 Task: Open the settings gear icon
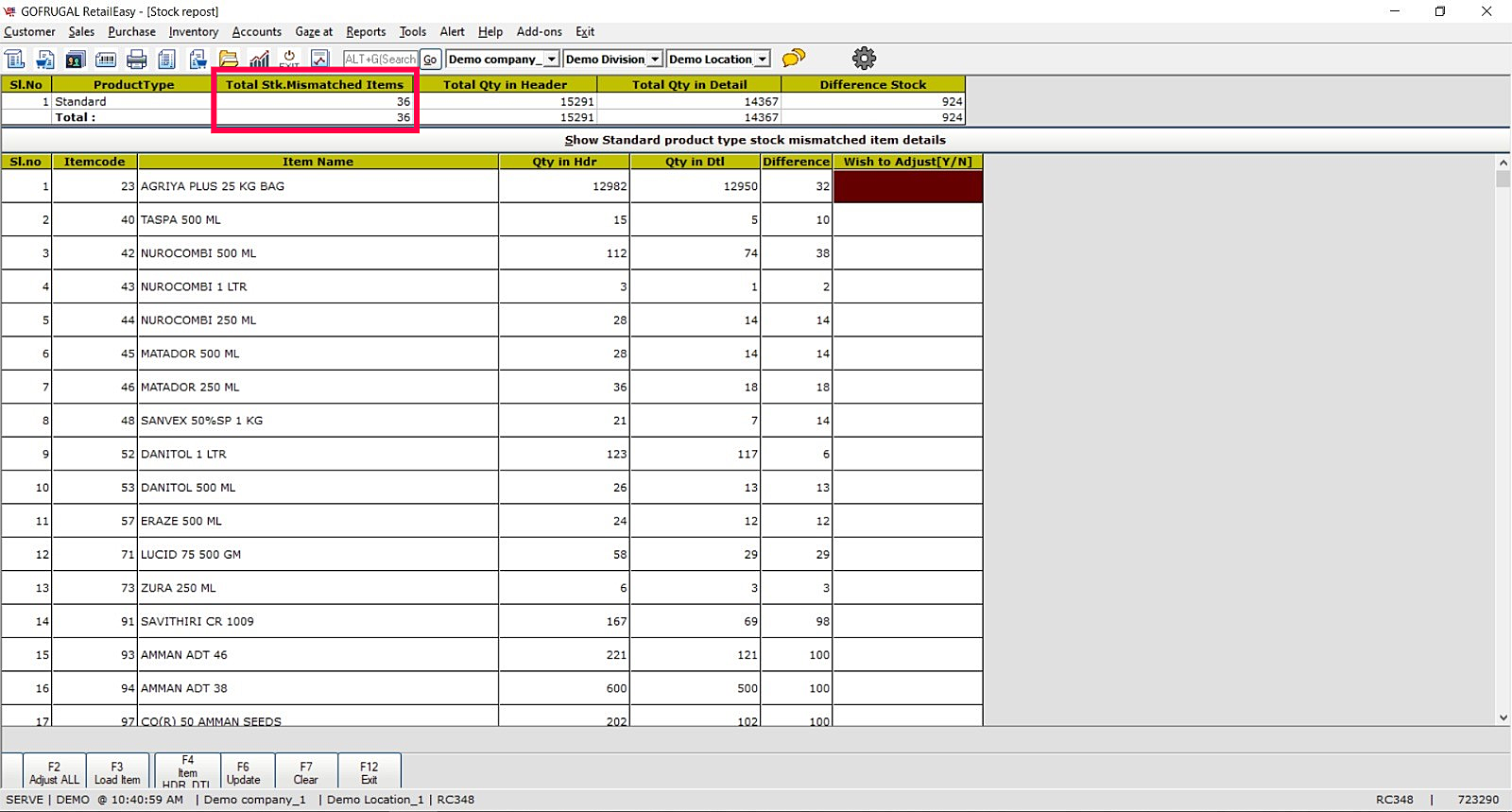(864, 58)
